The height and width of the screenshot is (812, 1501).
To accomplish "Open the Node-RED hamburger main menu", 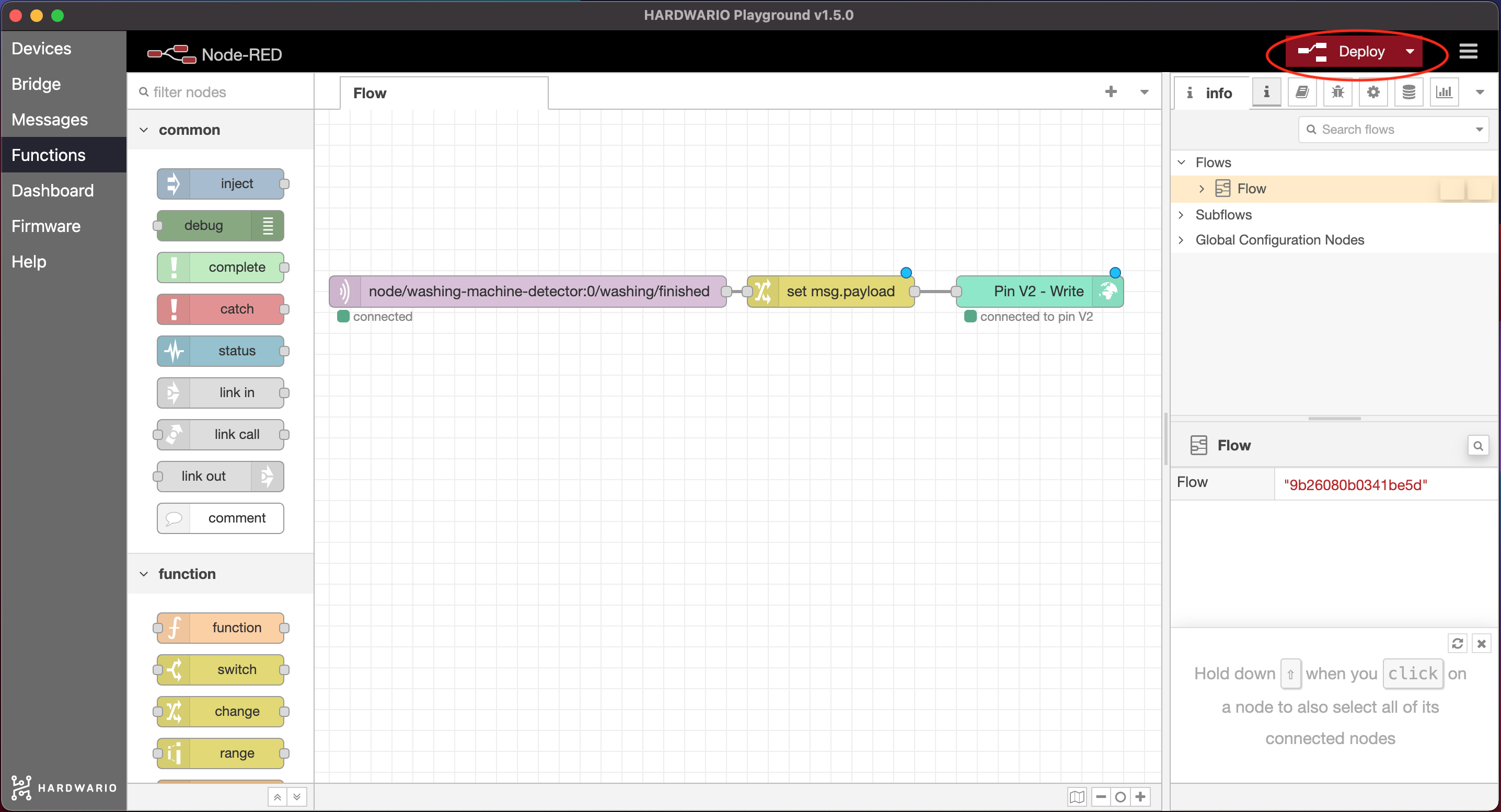I will coord(1468,52).
